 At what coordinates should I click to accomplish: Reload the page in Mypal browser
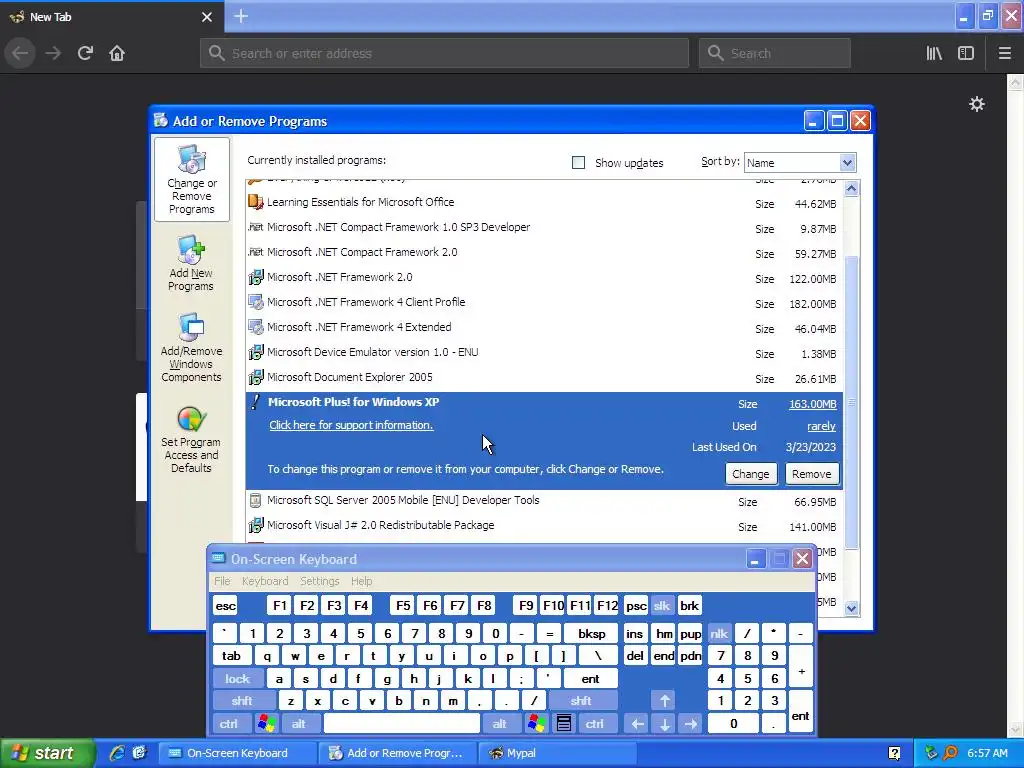coord(85,53)
